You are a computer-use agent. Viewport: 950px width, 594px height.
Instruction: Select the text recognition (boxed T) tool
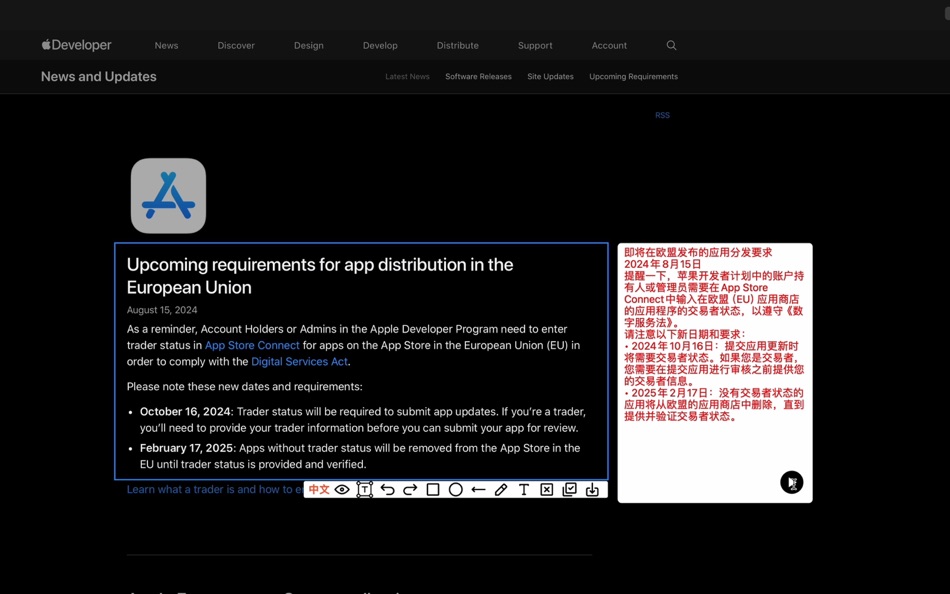click(x=365, y=490)
